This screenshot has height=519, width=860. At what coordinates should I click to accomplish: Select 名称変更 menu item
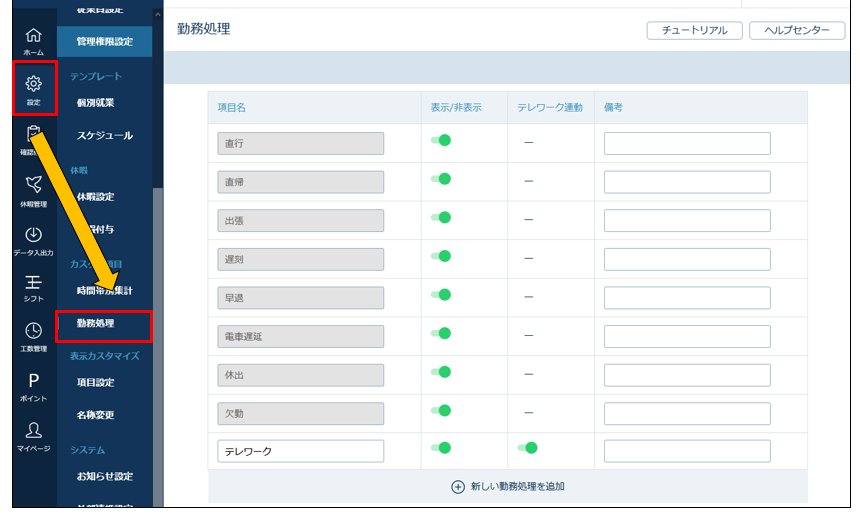pos(95,415)
